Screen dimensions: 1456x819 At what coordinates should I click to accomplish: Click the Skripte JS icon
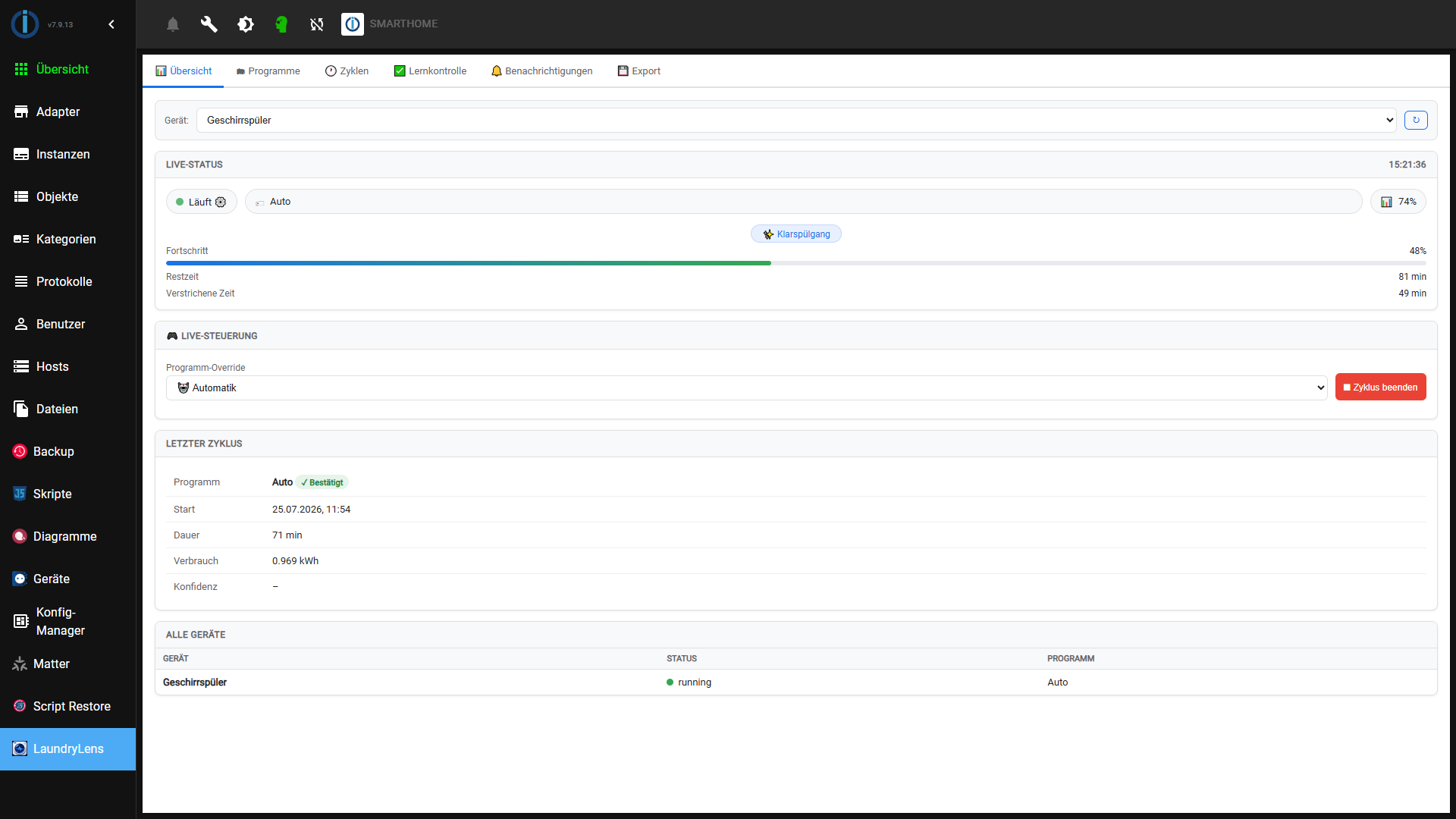pyautogui.click(x=20, y=494)
